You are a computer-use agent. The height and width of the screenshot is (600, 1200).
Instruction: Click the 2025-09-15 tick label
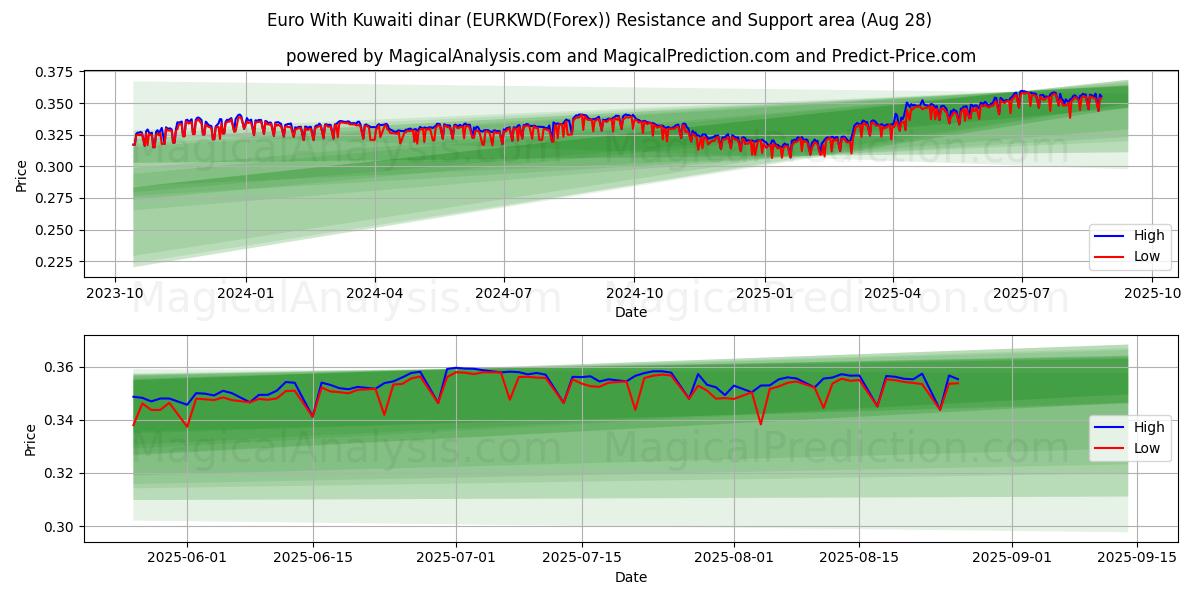tap(1138, 559)
